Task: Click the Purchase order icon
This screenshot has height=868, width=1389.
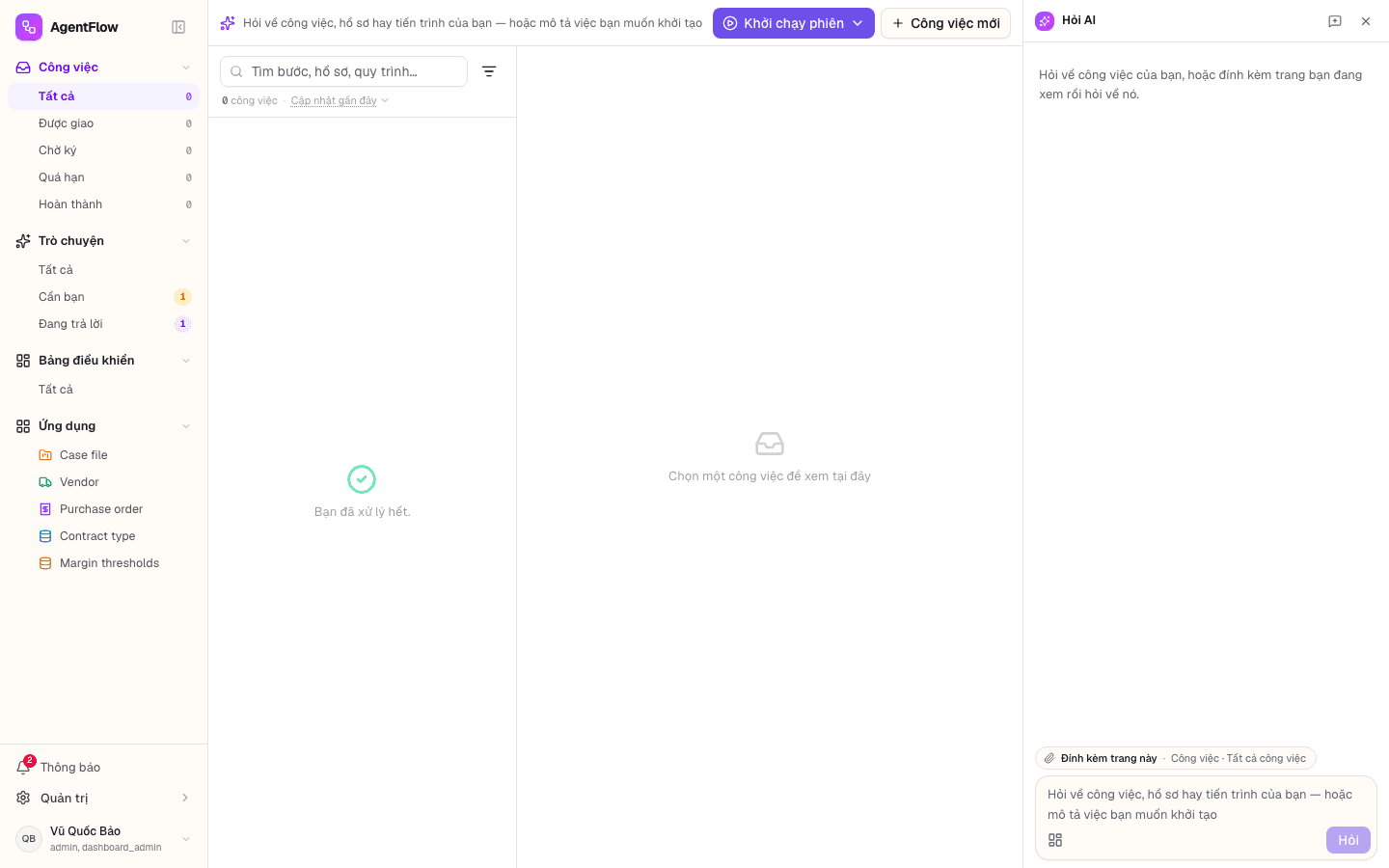Action: pyautogui.click(x=45, y=509)
